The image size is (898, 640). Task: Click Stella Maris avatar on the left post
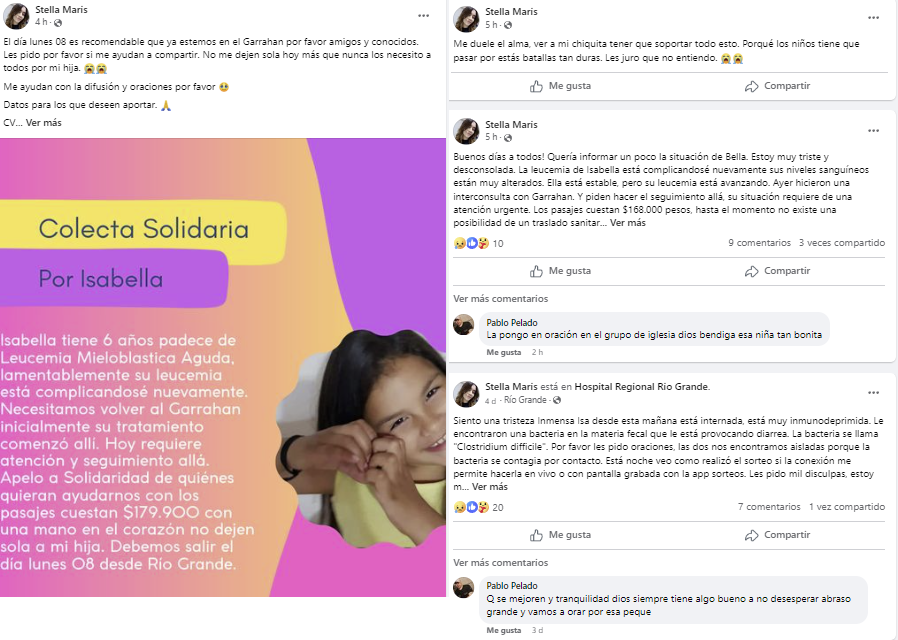[x=16, y=16]
